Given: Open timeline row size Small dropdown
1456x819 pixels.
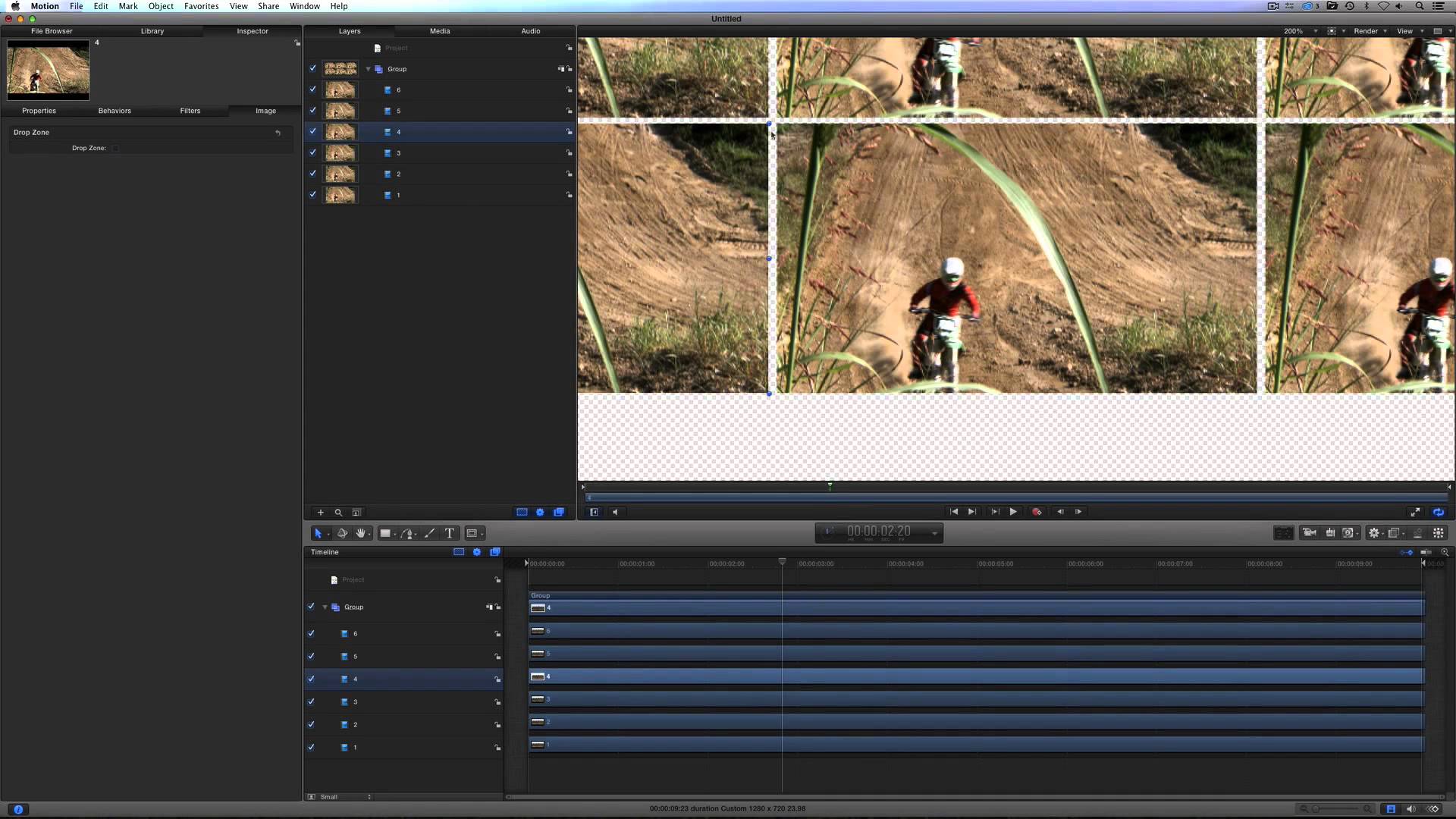Looking at the screenshot, I should 345,797.
